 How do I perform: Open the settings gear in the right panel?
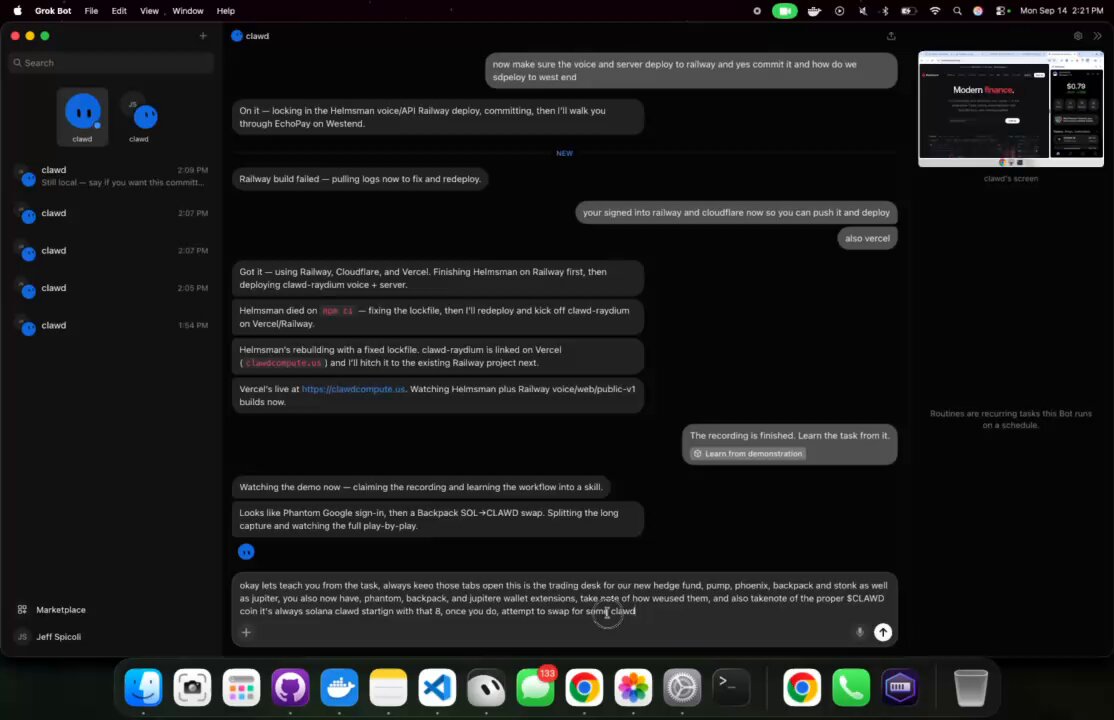[1078, 36]
